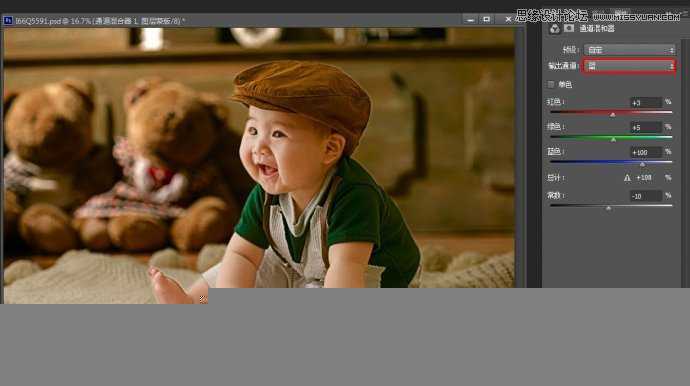Click the Channel Mixer panel title text
690x386 pixels.
point(597,29)
